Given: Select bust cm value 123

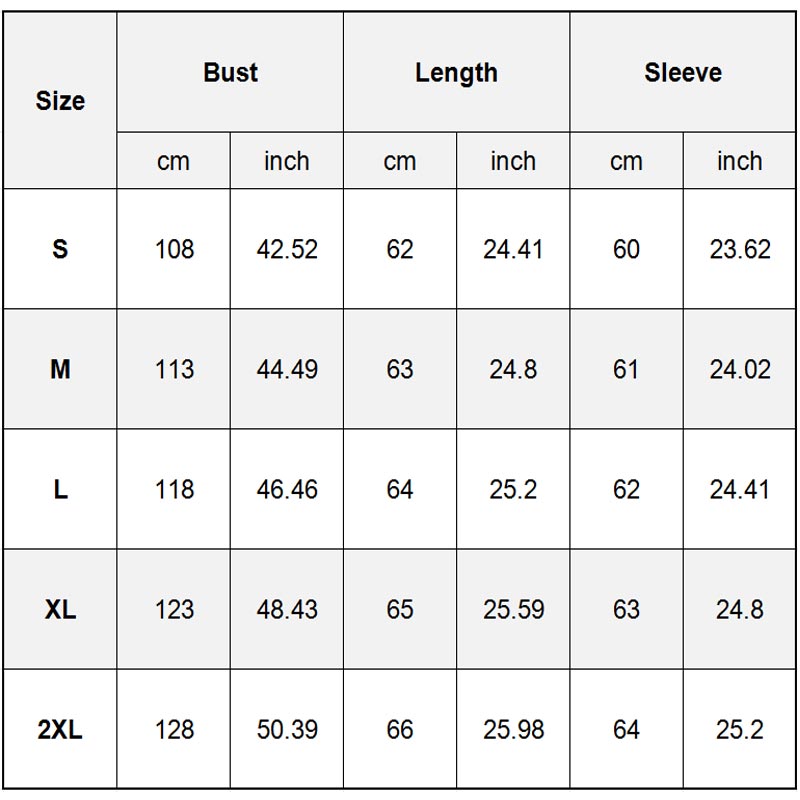Looking at the screenshot, I should tap(174, 609).
